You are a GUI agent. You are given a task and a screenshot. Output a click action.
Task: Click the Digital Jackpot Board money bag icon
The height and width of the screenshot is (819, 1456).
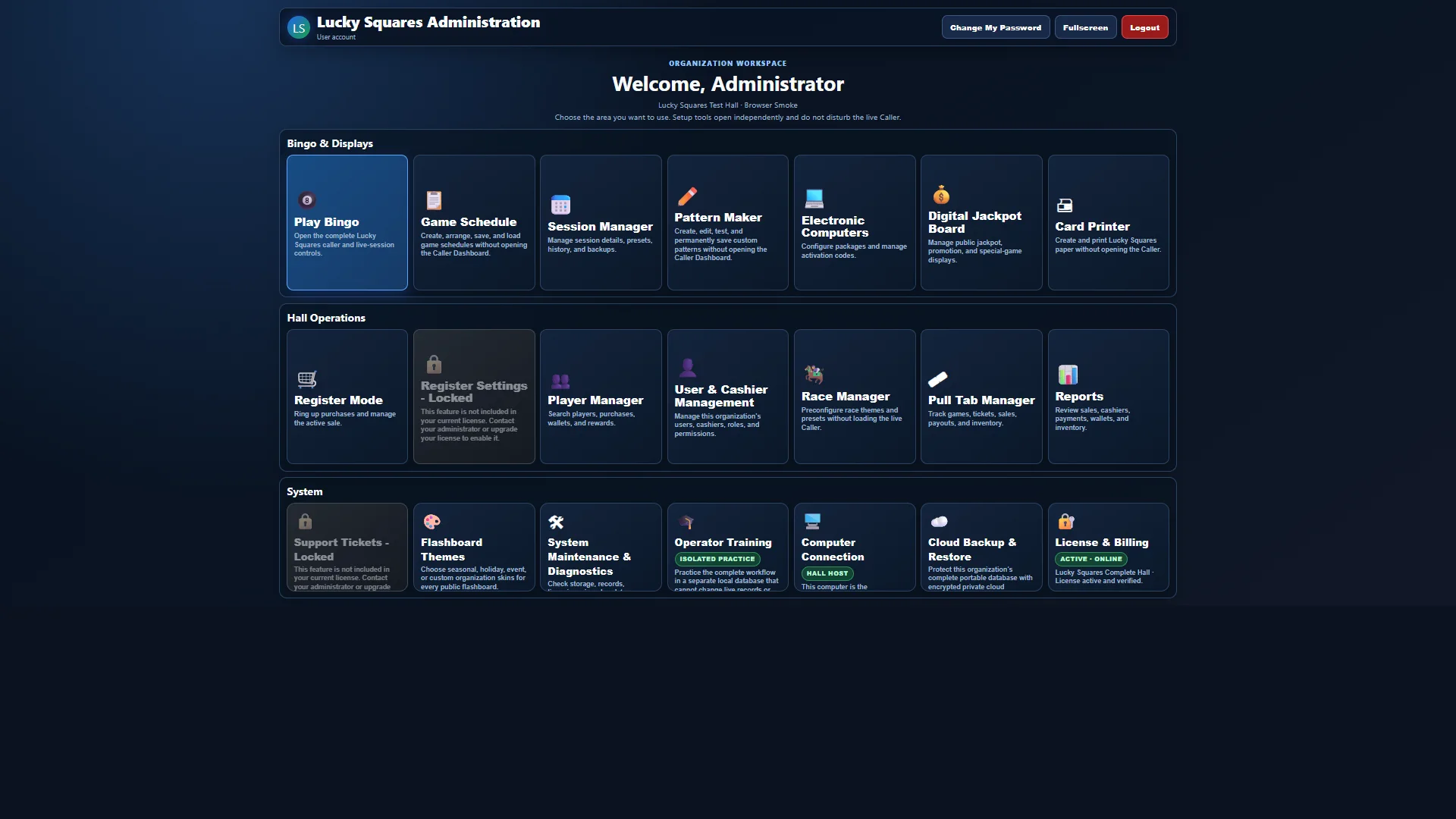(x=941, y=194)
